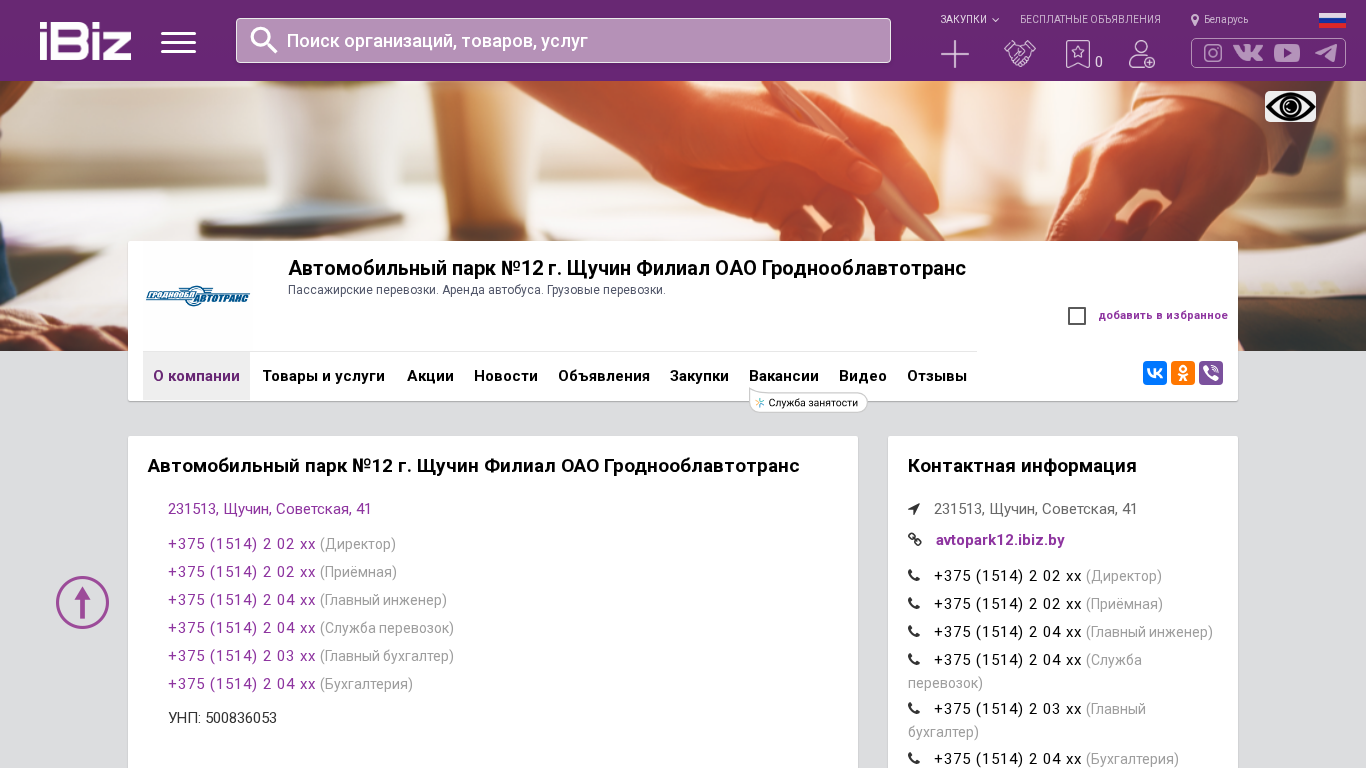Viewport: 1366px width, 768px height.
Task: Open the hamburger menu
Action: 178,42
